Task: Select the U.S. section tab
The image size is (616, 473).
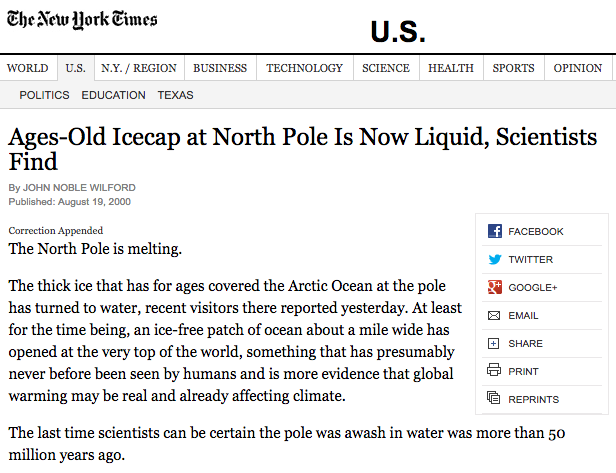Action: click(x=75, y=68)
